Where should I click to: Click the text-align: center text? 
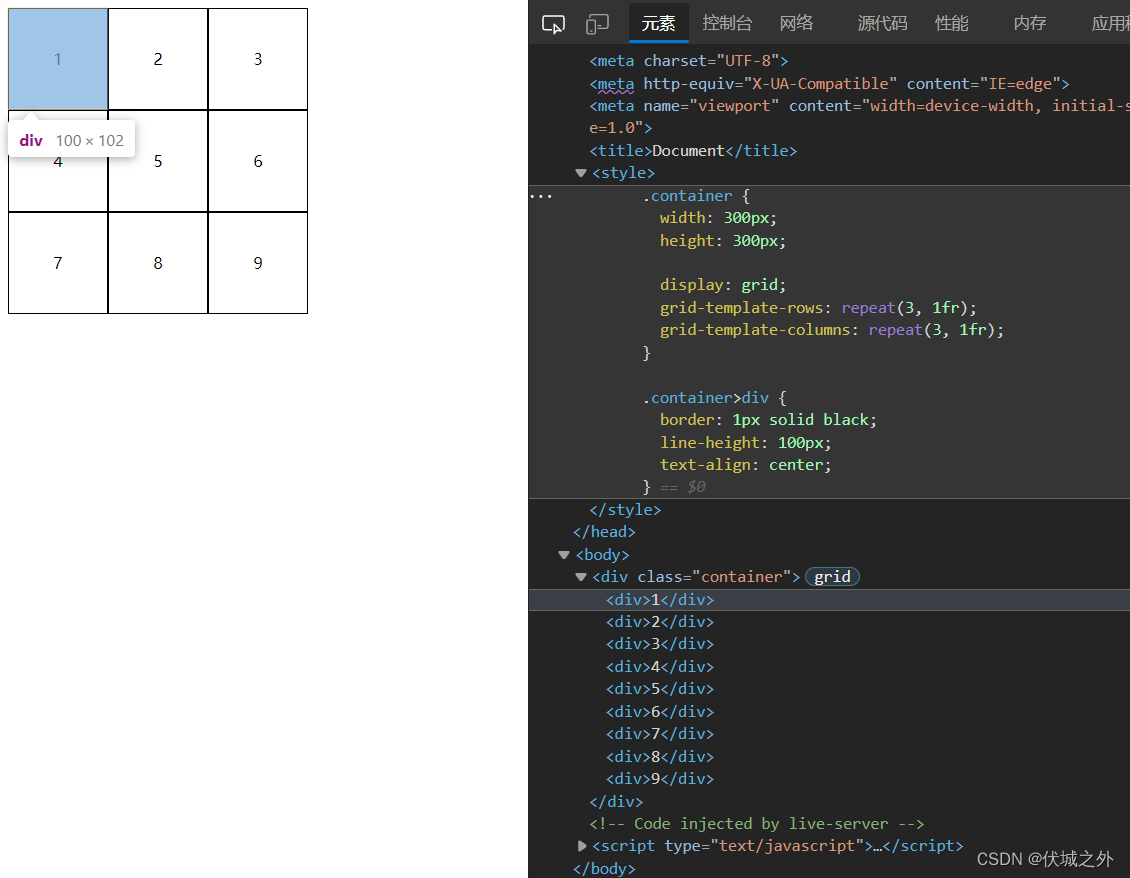[745, 465]
